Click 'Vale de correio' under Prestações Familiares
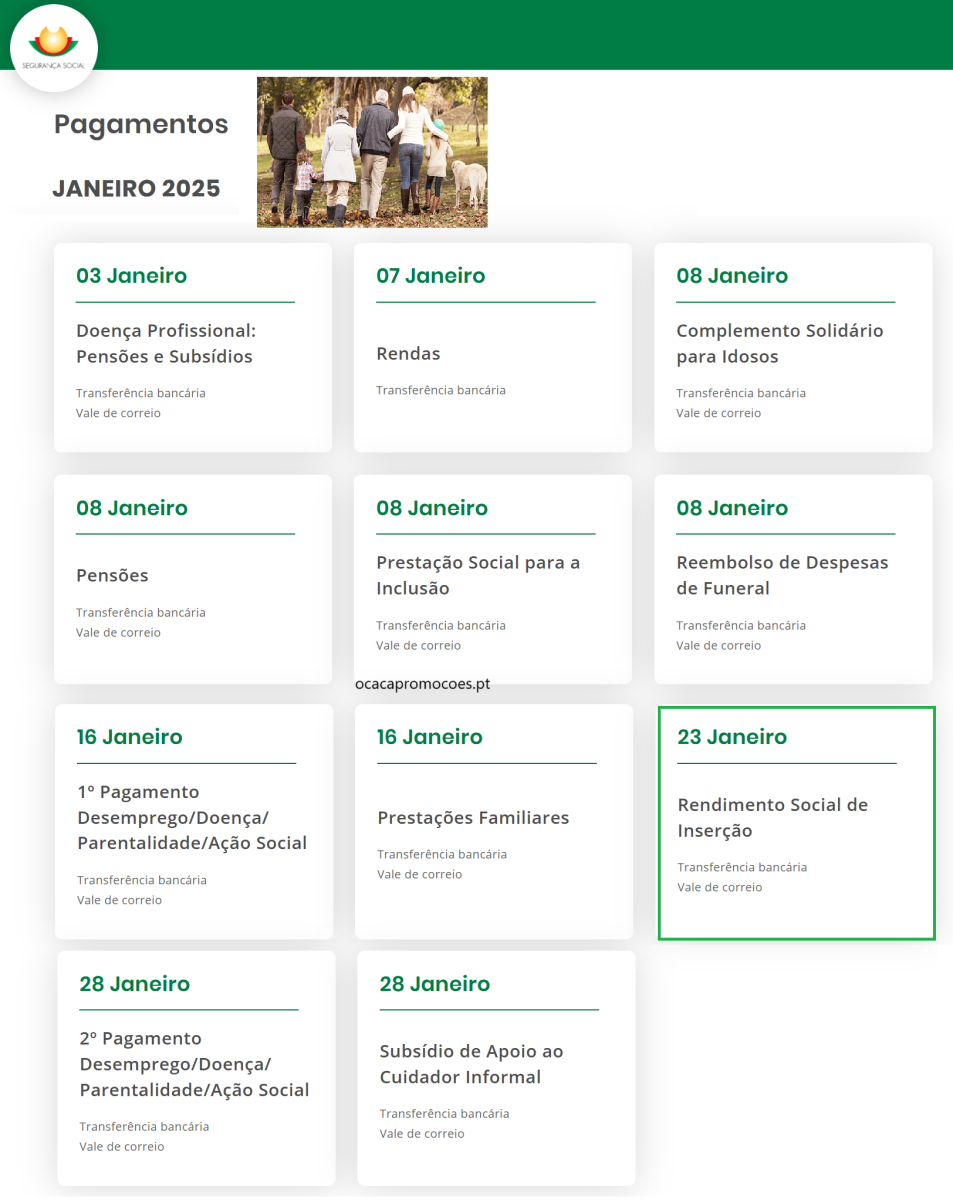953x1200 pixels. tap(419, 874)
